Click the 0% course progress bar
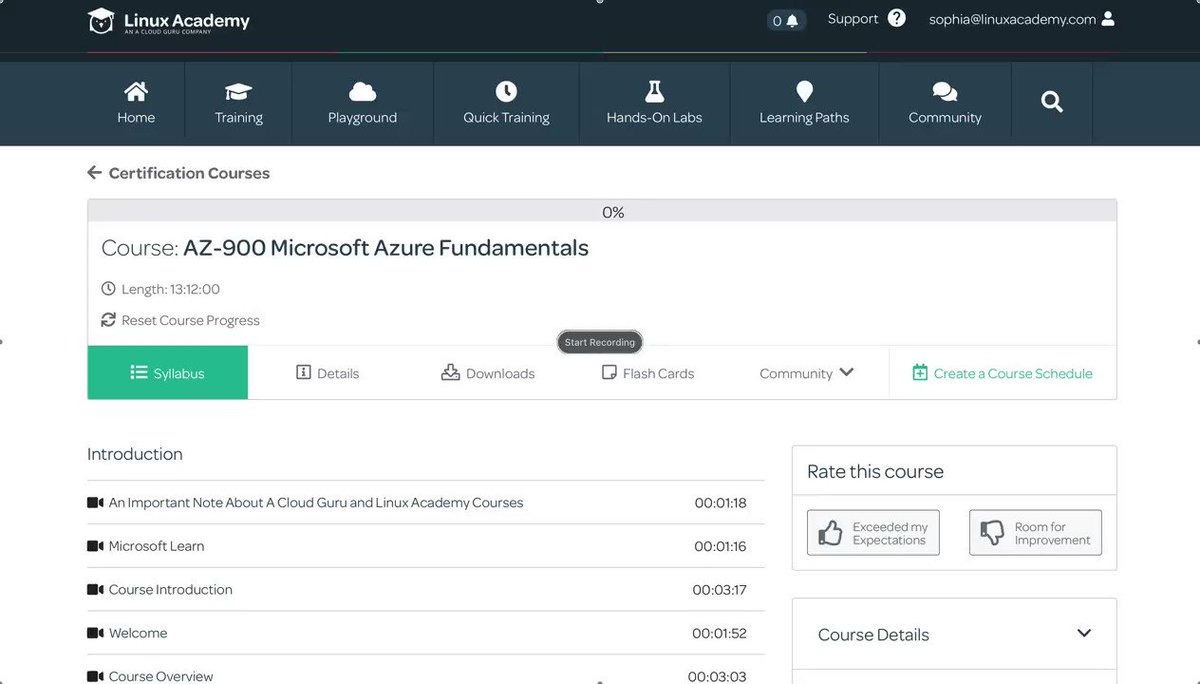The height and width of the screenshot is (684, 1200). (x=602, y=212)
